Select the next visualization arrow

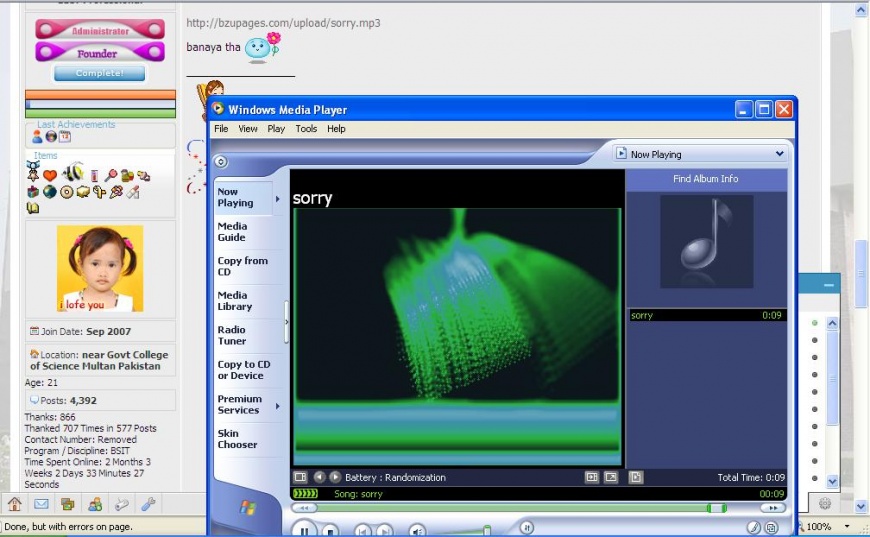click(x=335, y=477)
